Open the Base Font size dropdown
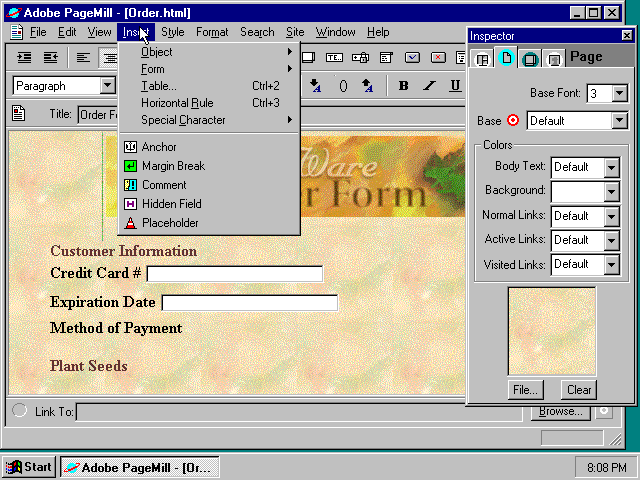 point(619,93)
